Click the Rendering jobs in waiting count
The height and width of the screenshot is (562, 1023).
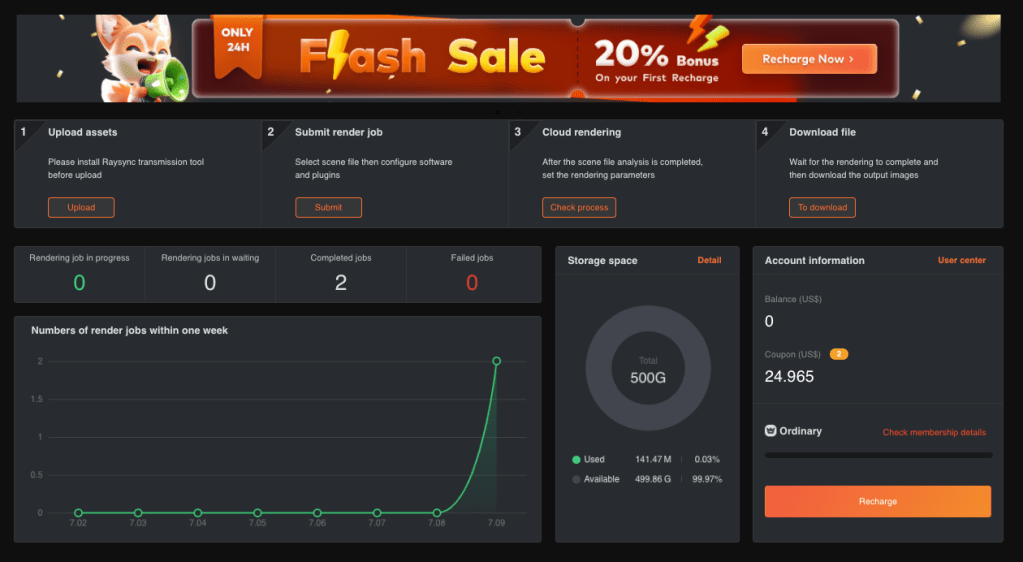click(210, 283)
